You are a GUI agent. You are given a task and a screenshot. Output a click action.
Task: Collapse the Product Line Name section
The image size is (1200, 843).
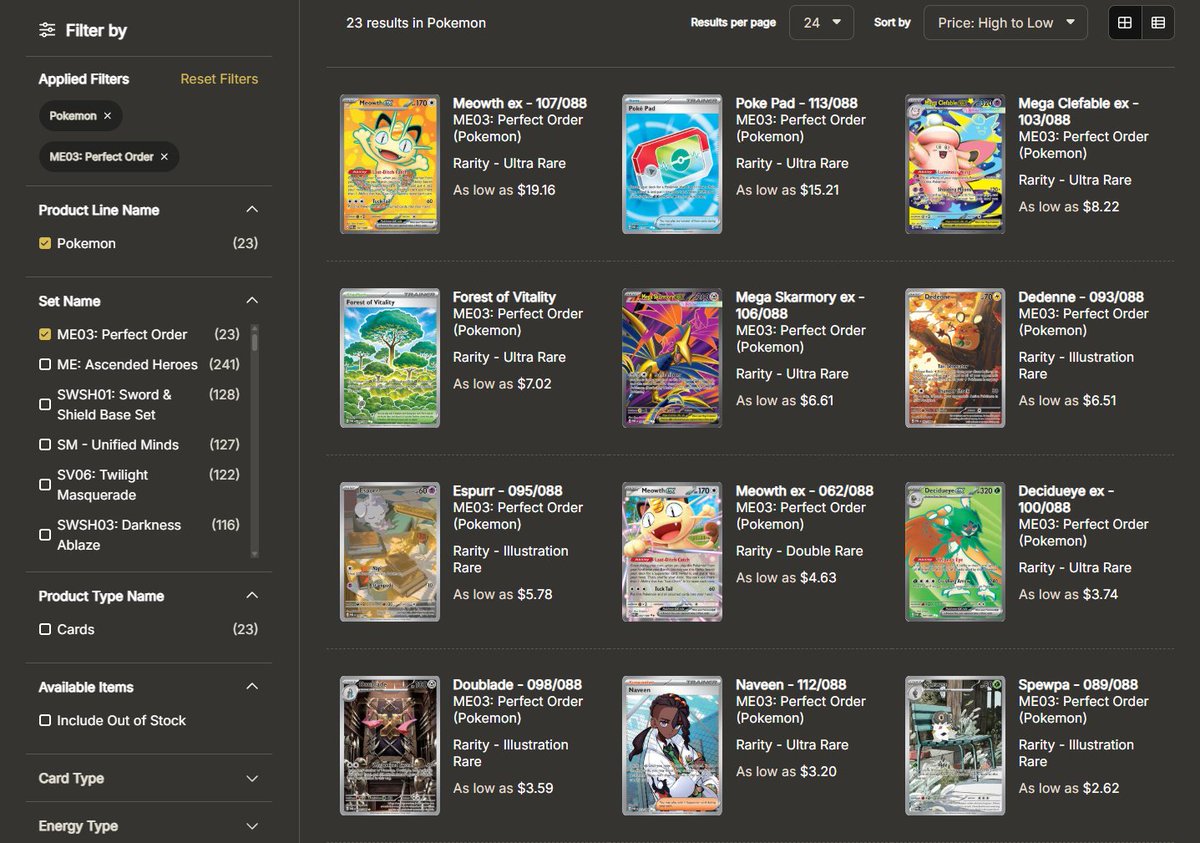(x=252, y=210)
